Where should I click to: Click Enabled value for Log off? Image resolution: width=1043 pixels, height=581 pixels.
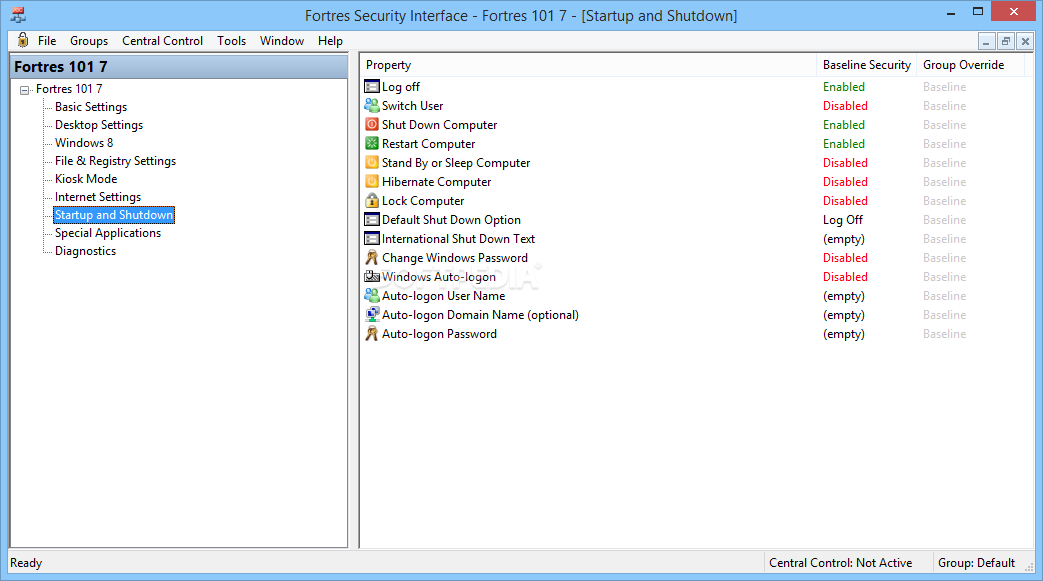click(x=843, y=87)
